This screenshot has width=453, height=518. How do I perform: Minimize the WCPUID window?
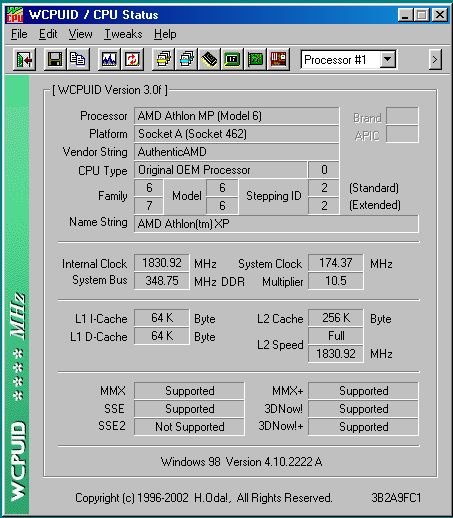[406, 15]
